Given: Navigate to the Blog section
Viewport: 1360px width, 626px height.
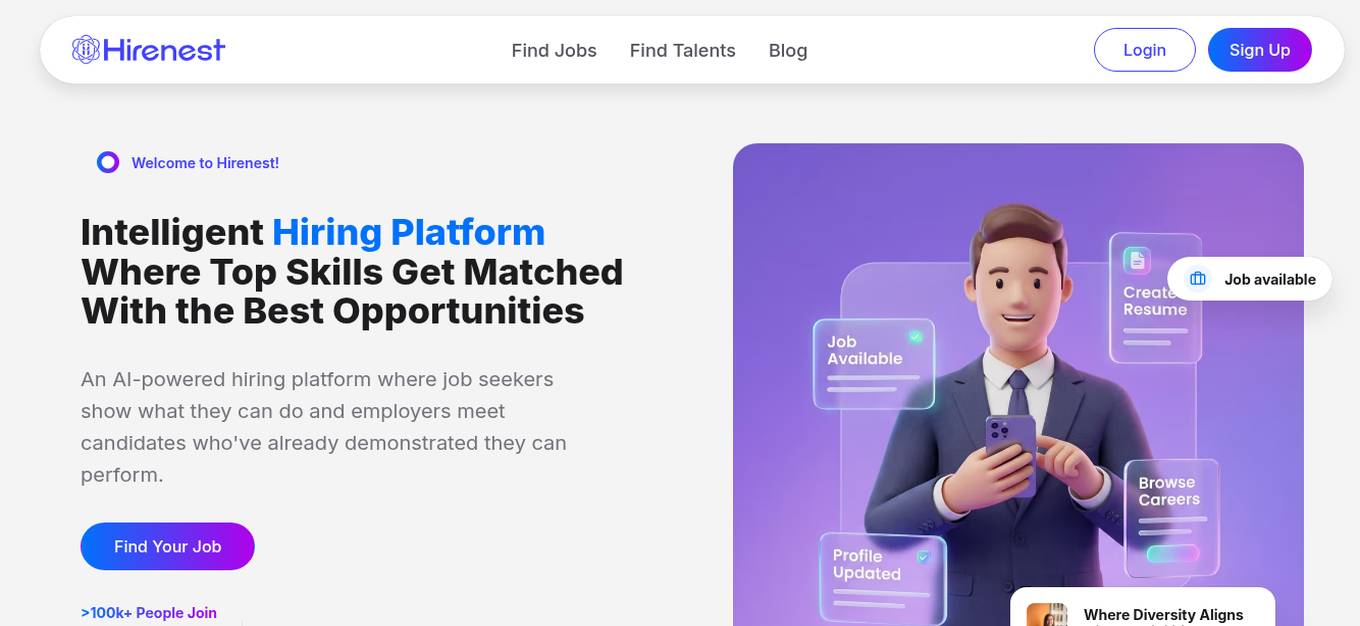Looking at the screenshot, I should click(x=788, y=50).
